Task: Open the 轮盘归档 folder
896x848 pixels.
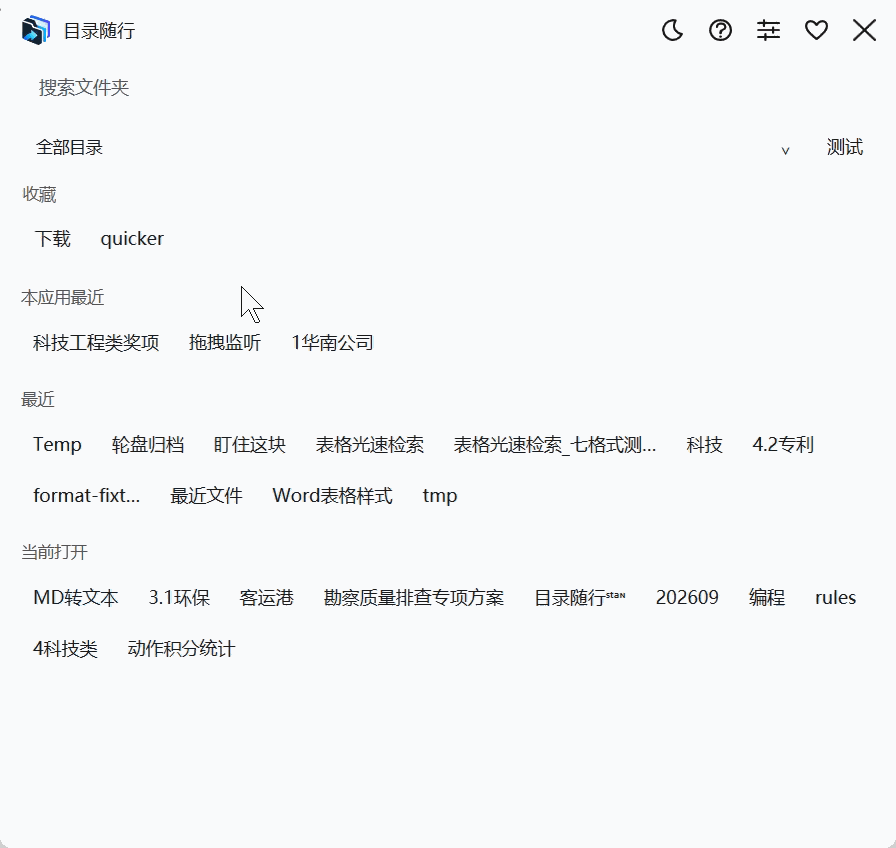Action: coord(147,445)
